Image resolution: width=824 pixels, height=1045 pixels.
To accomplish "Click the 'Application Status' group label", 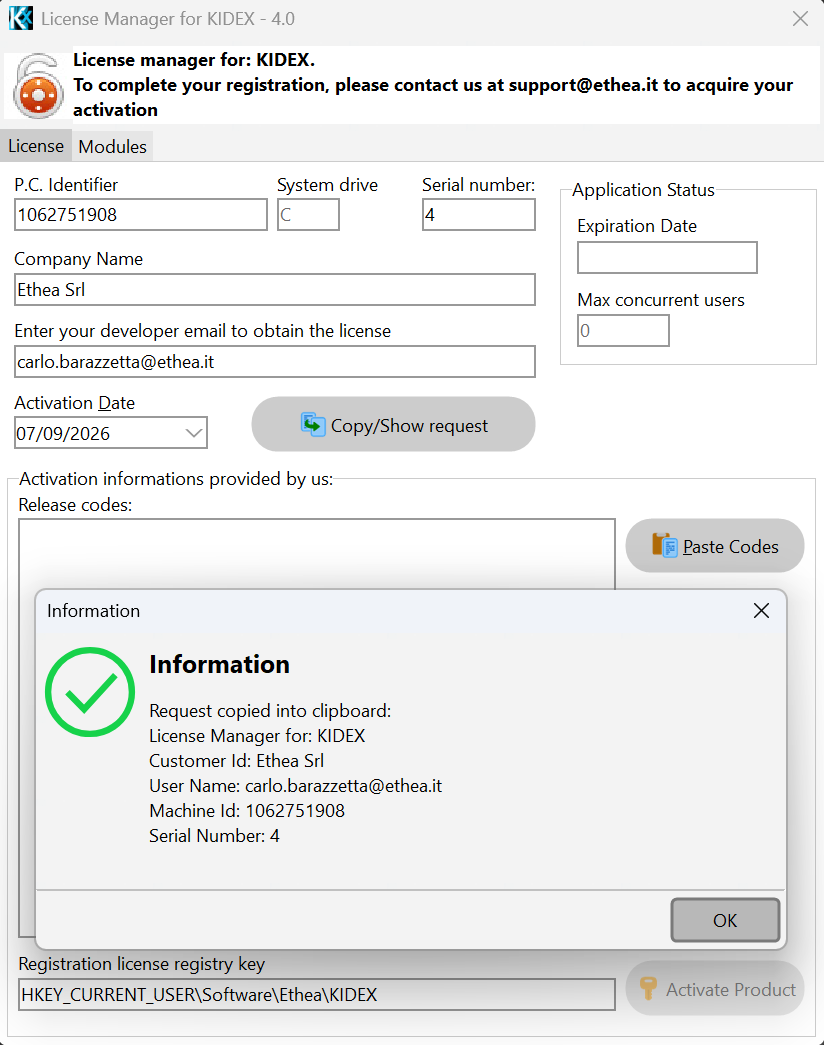I will point(643,190).
